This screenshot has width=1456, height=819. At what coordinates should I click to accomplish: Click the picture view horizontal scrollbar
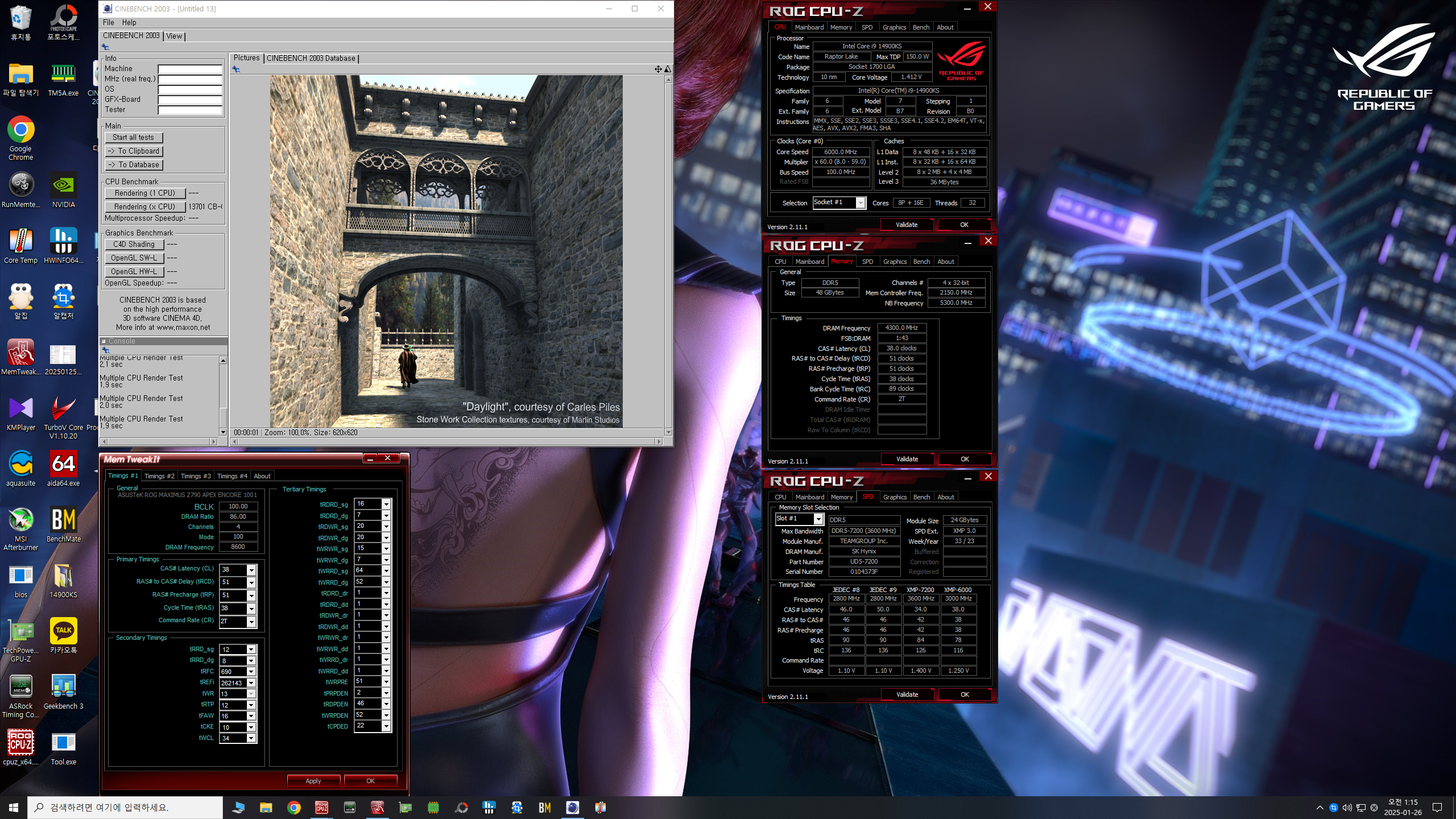tap(446, 441)
